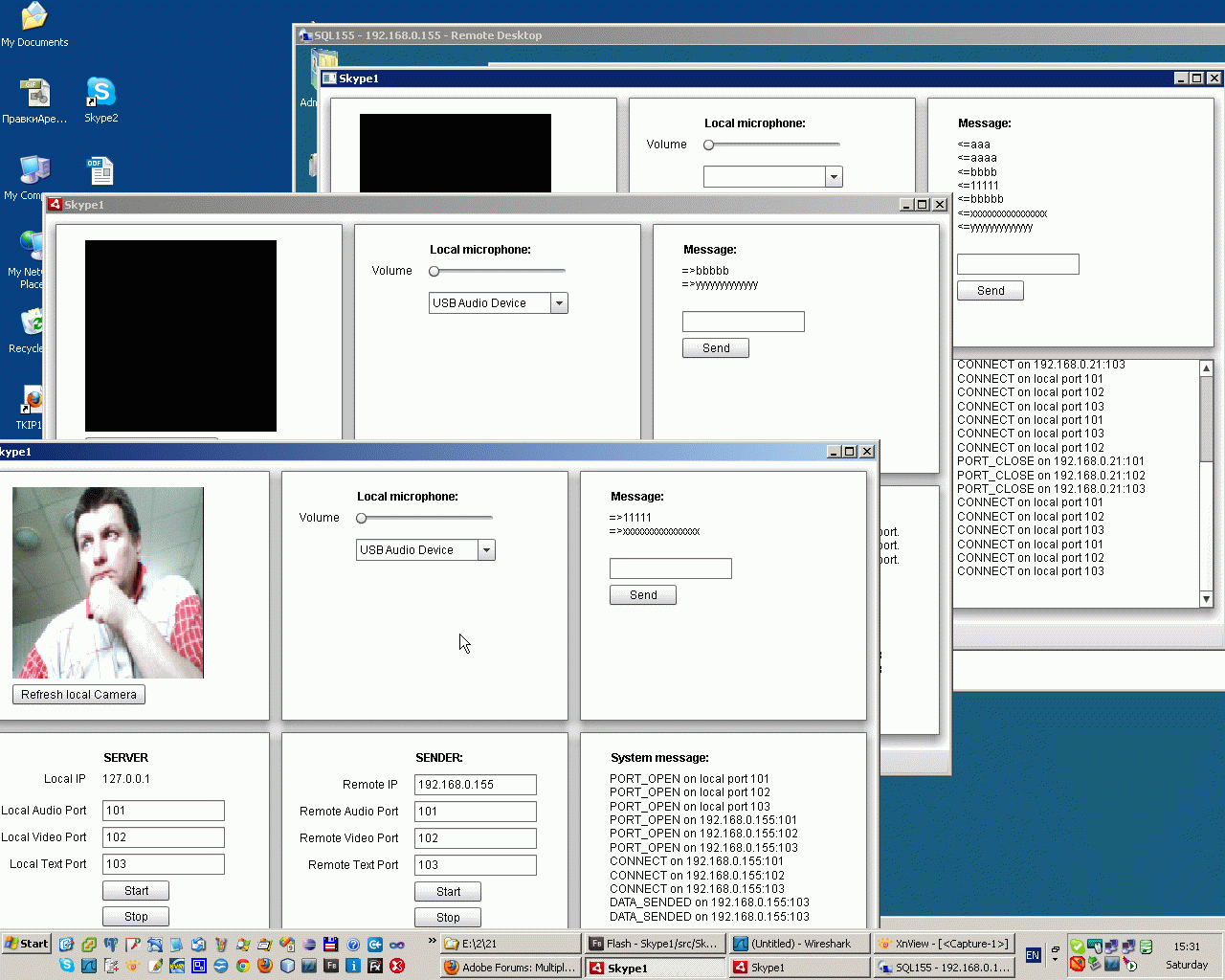1225x980 pixels.
Task: Focus the Remote Audio Port field
Action: pos(476,812)
